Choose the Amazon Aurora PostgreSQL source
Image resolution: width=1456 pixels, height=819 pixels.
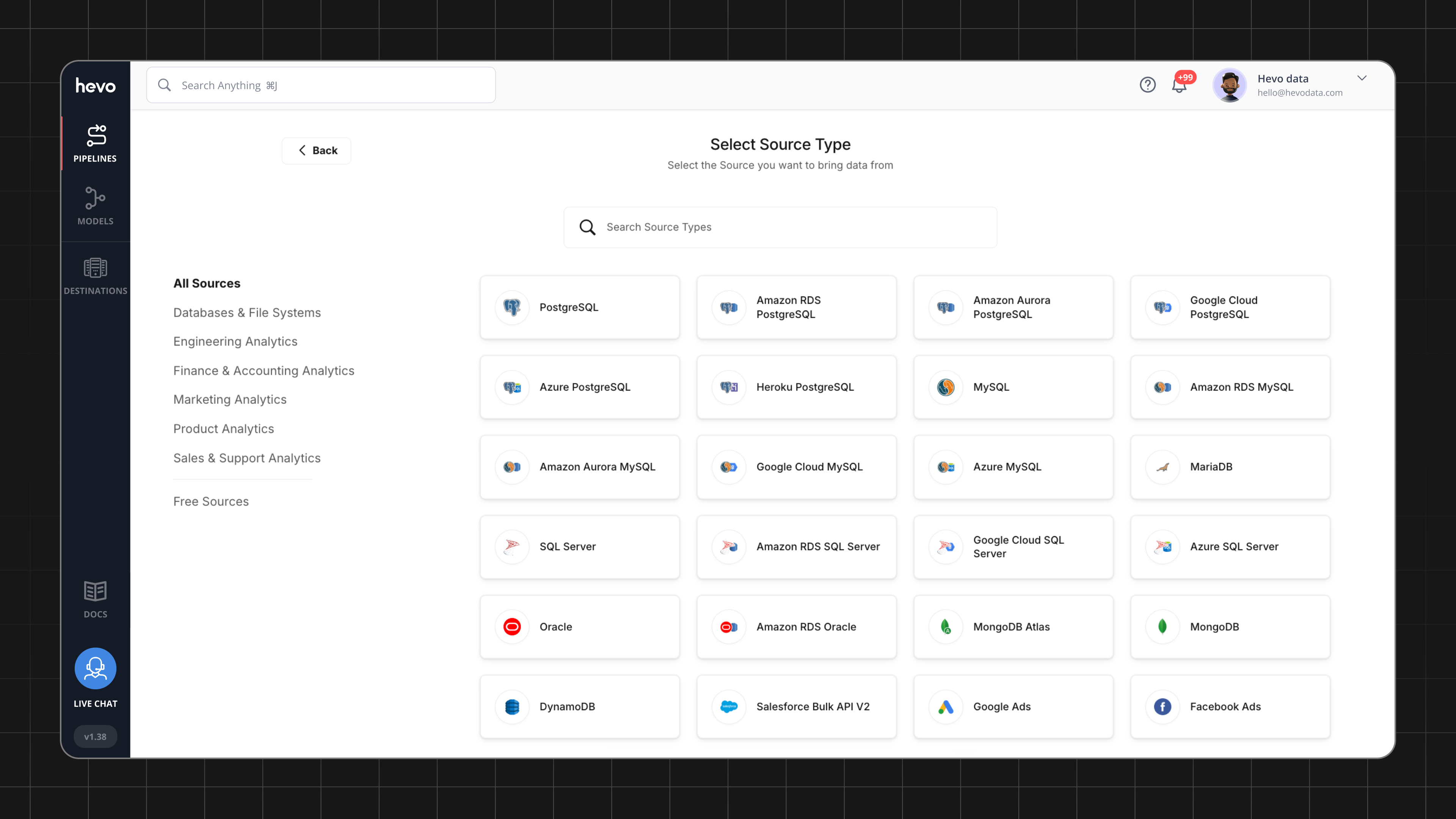(1013, 308)
